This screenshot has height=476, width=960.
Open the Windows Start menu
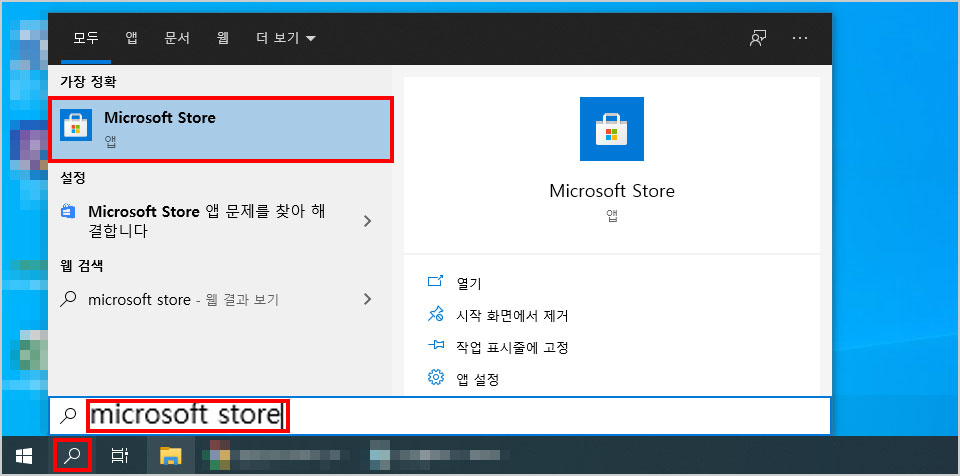(24, 455)
